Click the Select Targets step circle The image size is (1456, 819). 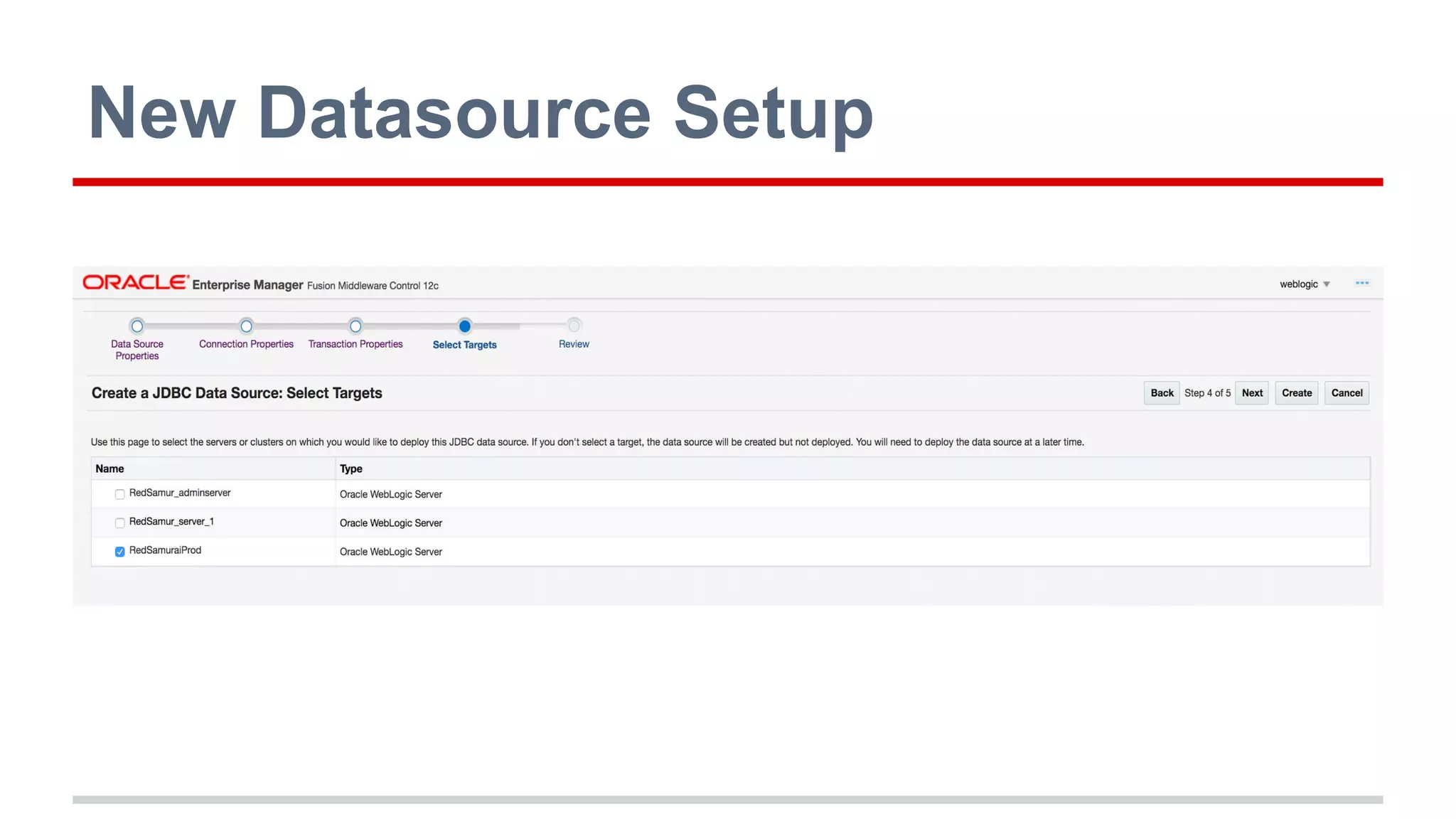[x=464, y=326]
